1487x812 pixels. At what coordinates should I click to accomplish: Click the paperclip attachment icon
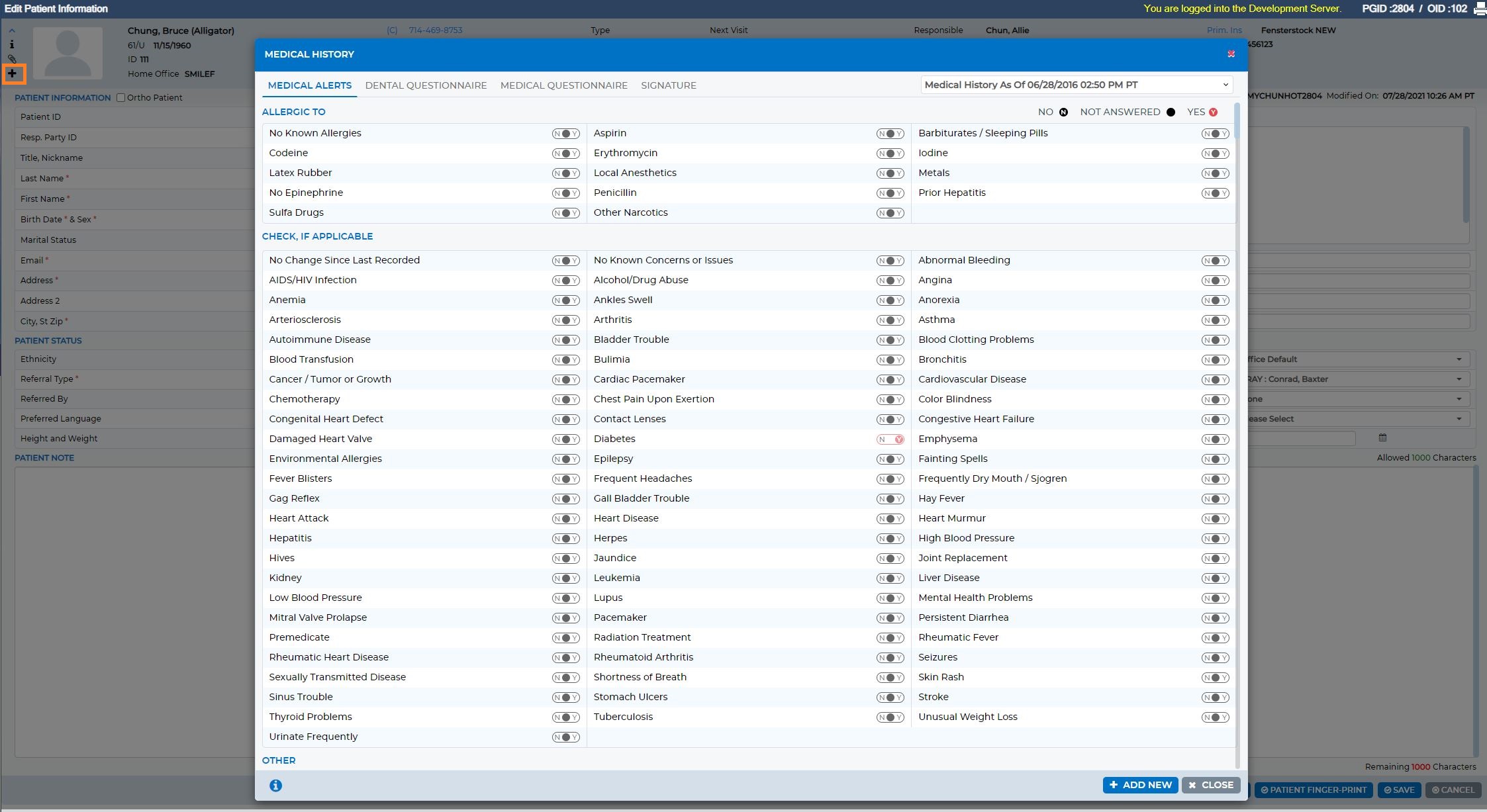(12, 59)
